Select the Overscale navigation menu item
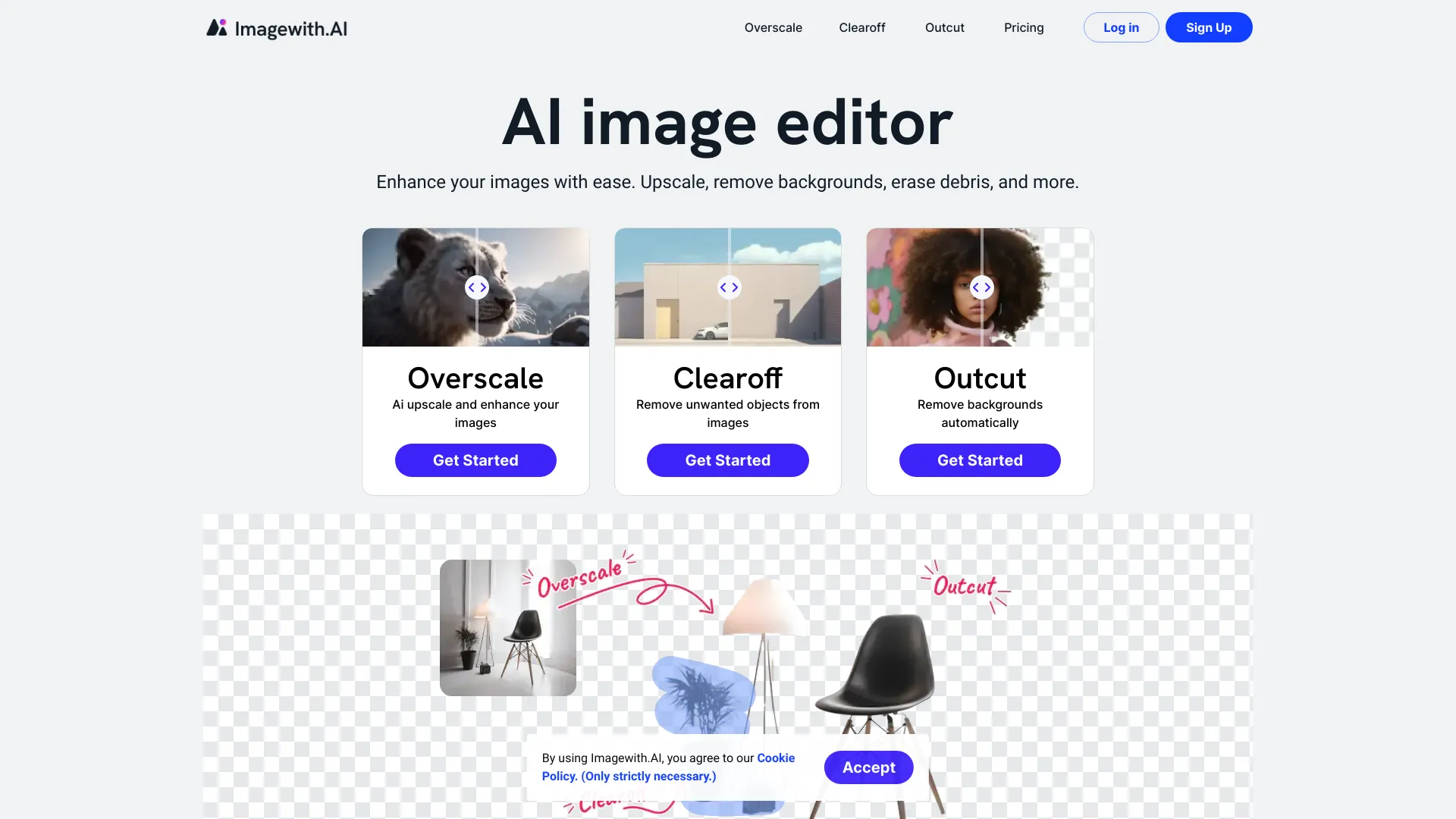This screenshot has width=1456, height=819. 773,27
